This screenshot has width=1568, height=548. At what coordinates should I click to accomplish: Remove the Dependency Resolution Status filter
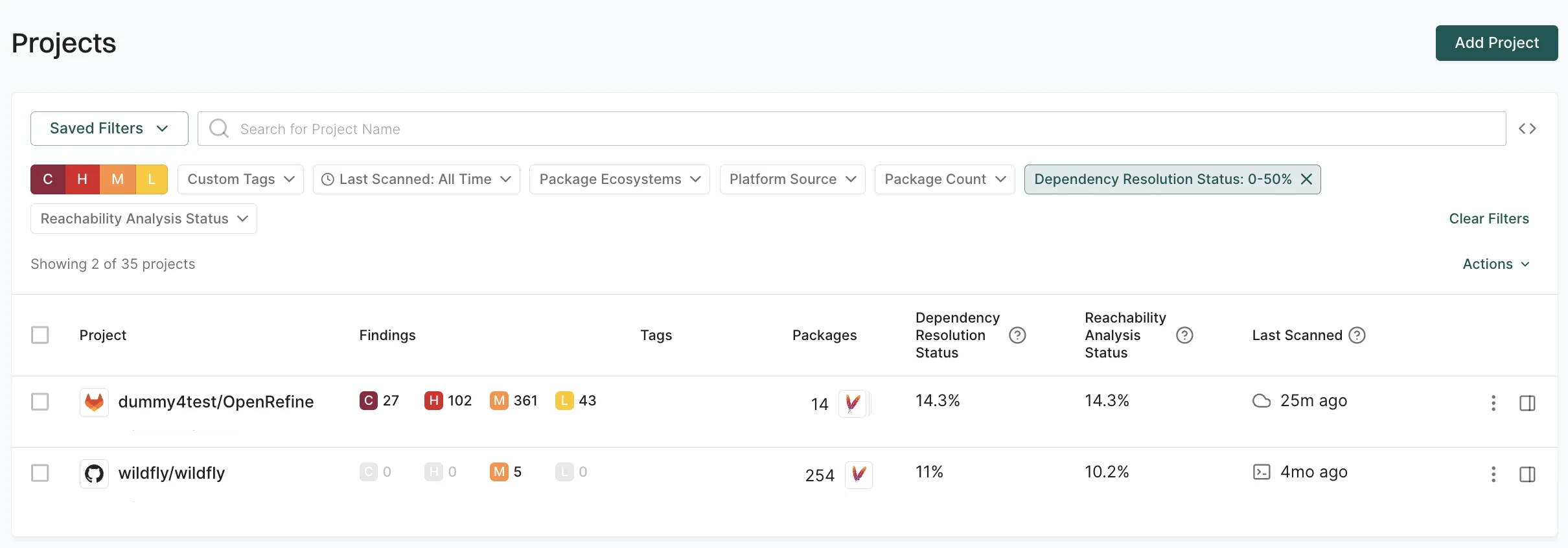point(1306,179)
